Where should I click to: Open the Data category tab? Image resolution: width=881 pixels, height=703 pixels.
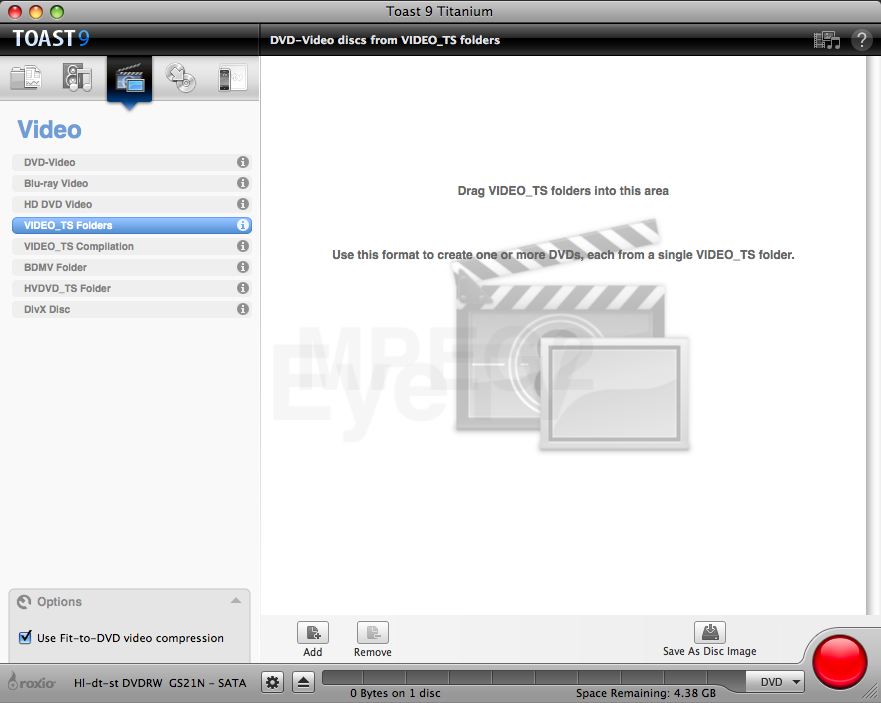[x=26, y=78]
